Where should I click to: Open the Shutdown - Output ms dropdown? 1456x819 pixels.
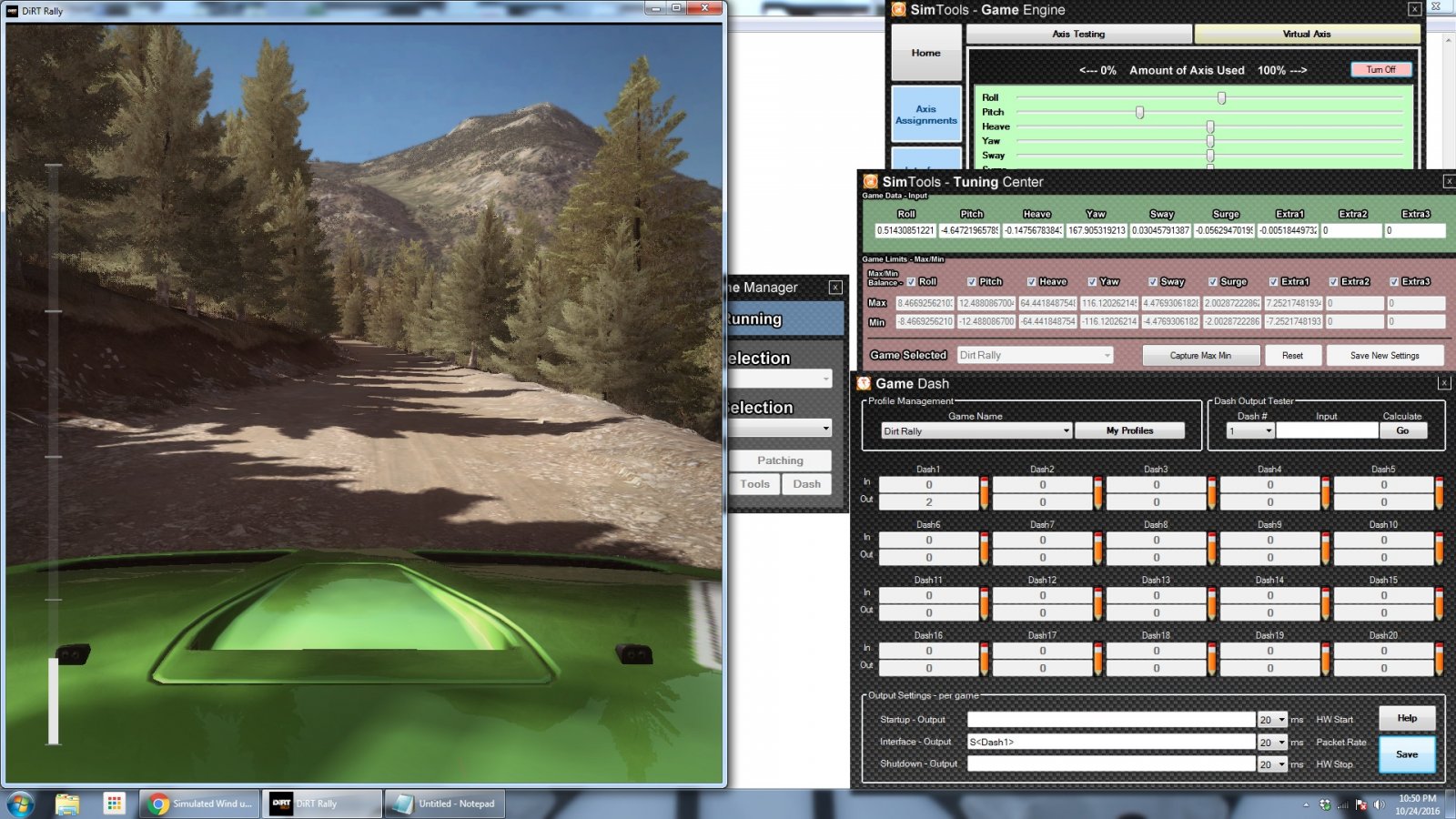(1272, 764)
